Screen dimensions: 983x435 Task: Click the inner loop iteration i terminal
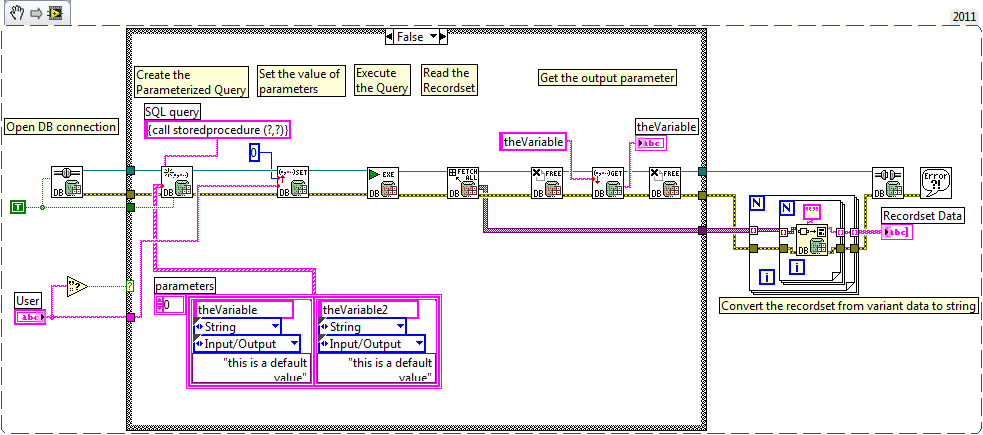pos(796,267)
